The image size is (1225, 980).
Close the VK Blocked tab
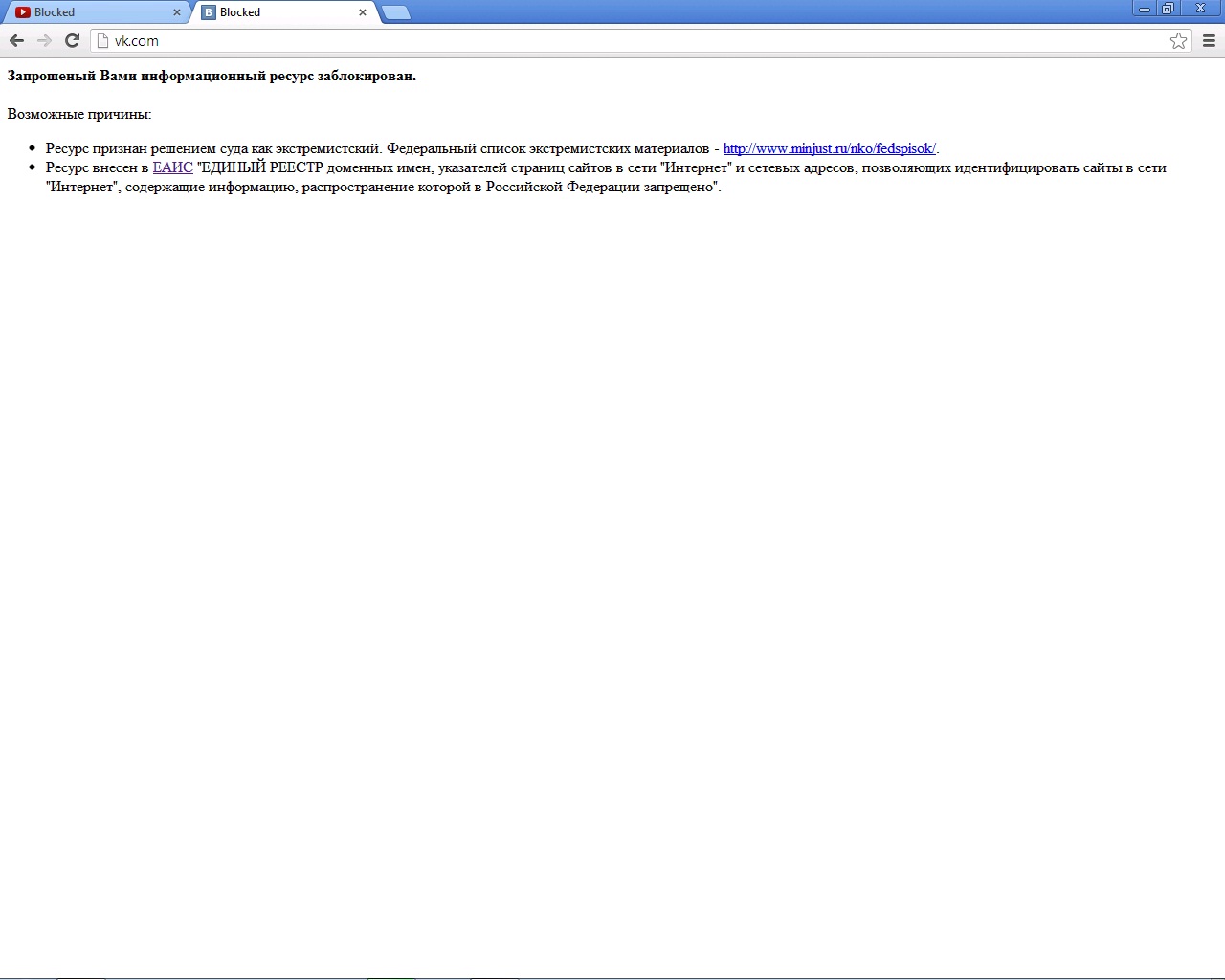(x=363, y=12)
